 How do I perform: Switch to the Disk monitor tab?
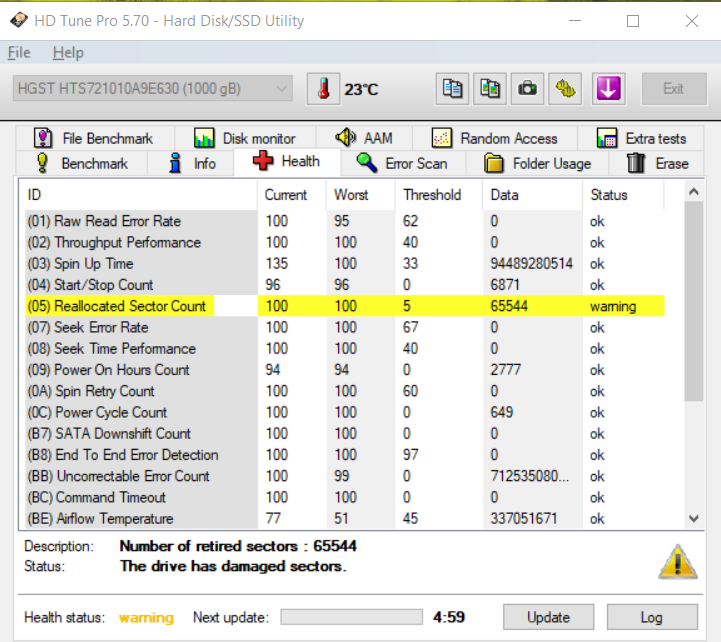[245, 138]
